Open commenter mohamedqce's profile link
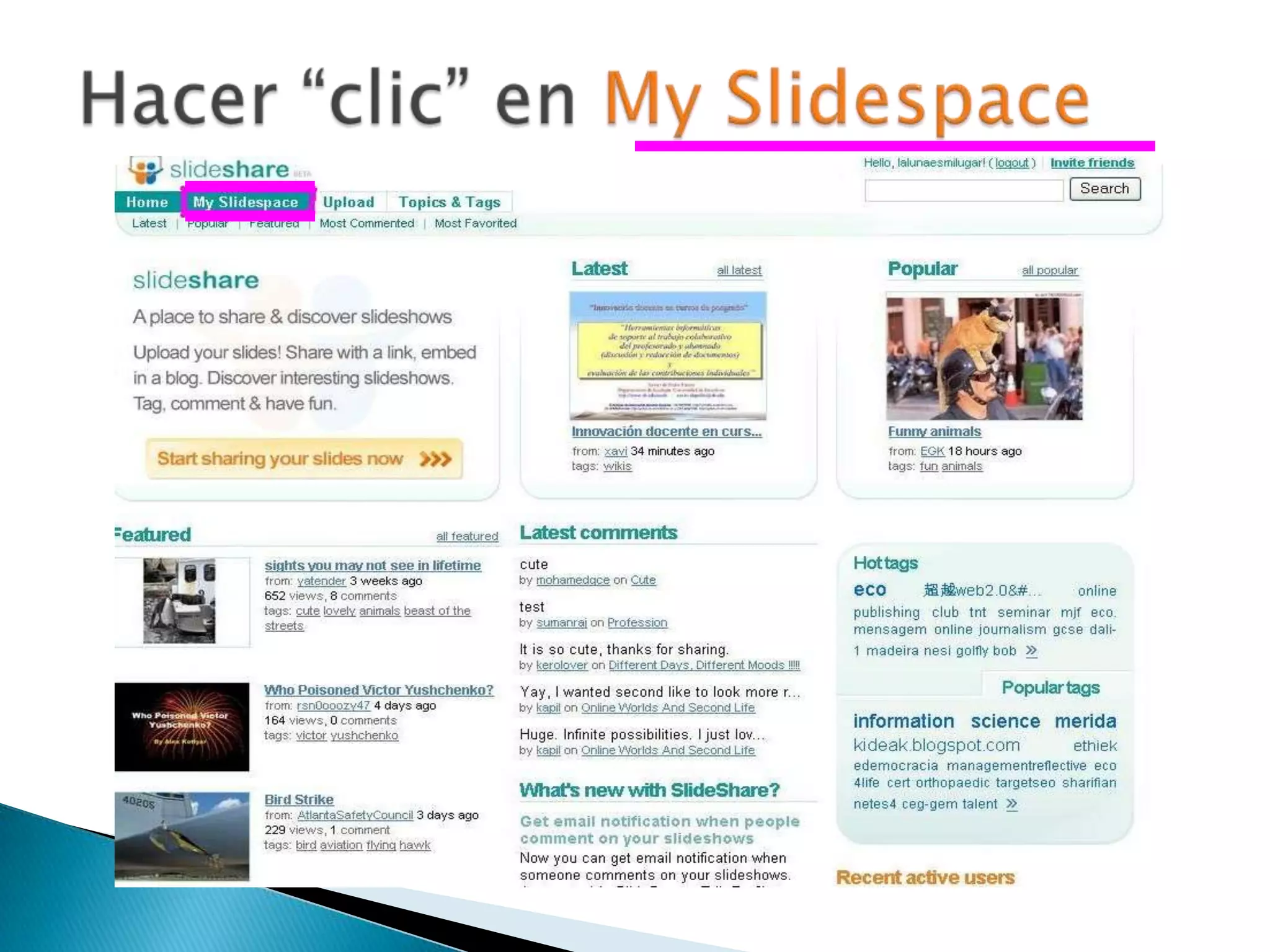Viewport: 1270px width, 952px height. pyautogui.click(x=573, y=580)
